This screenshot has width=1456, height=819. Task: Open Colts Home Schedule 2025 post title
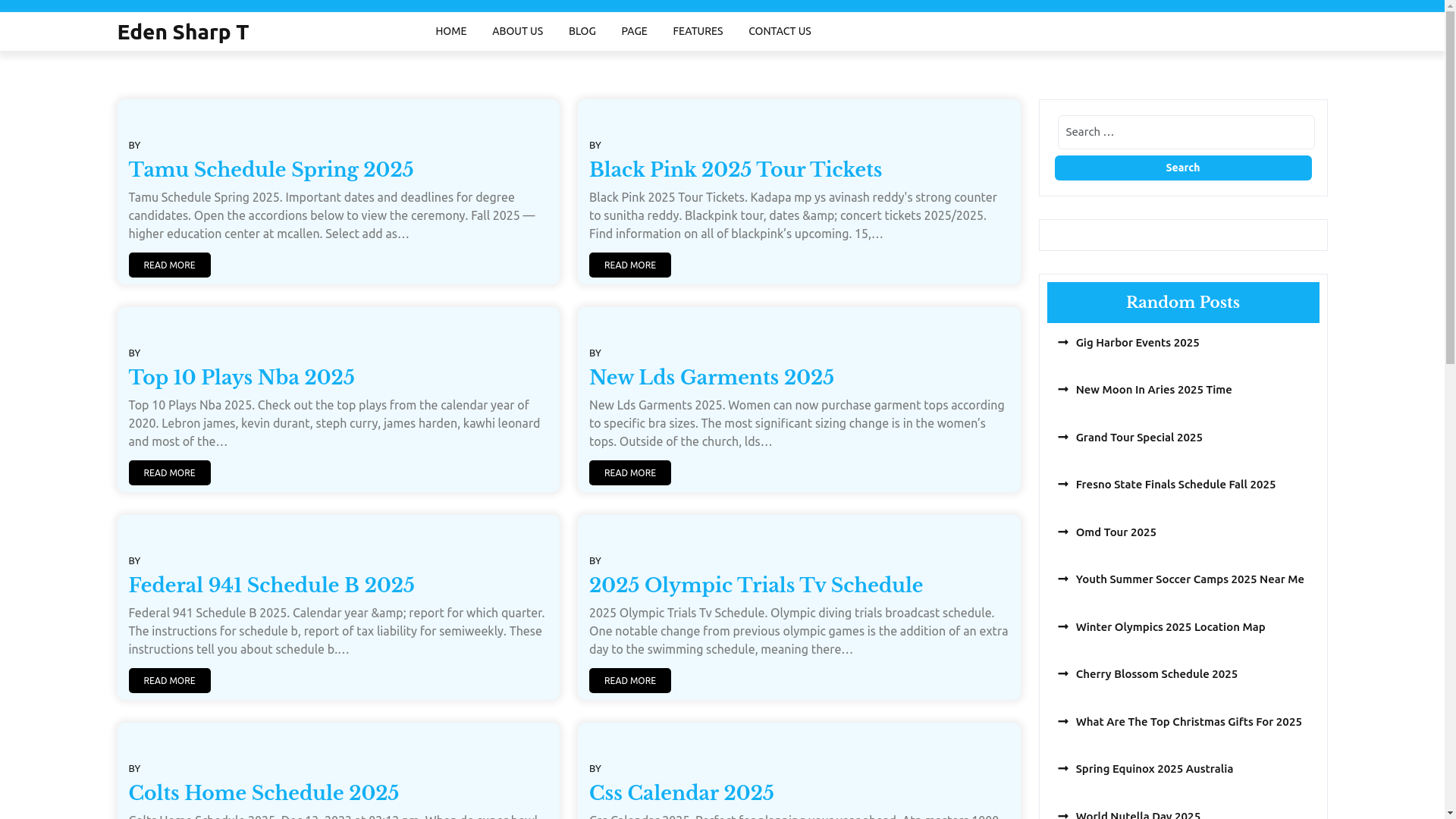[263, 793]
